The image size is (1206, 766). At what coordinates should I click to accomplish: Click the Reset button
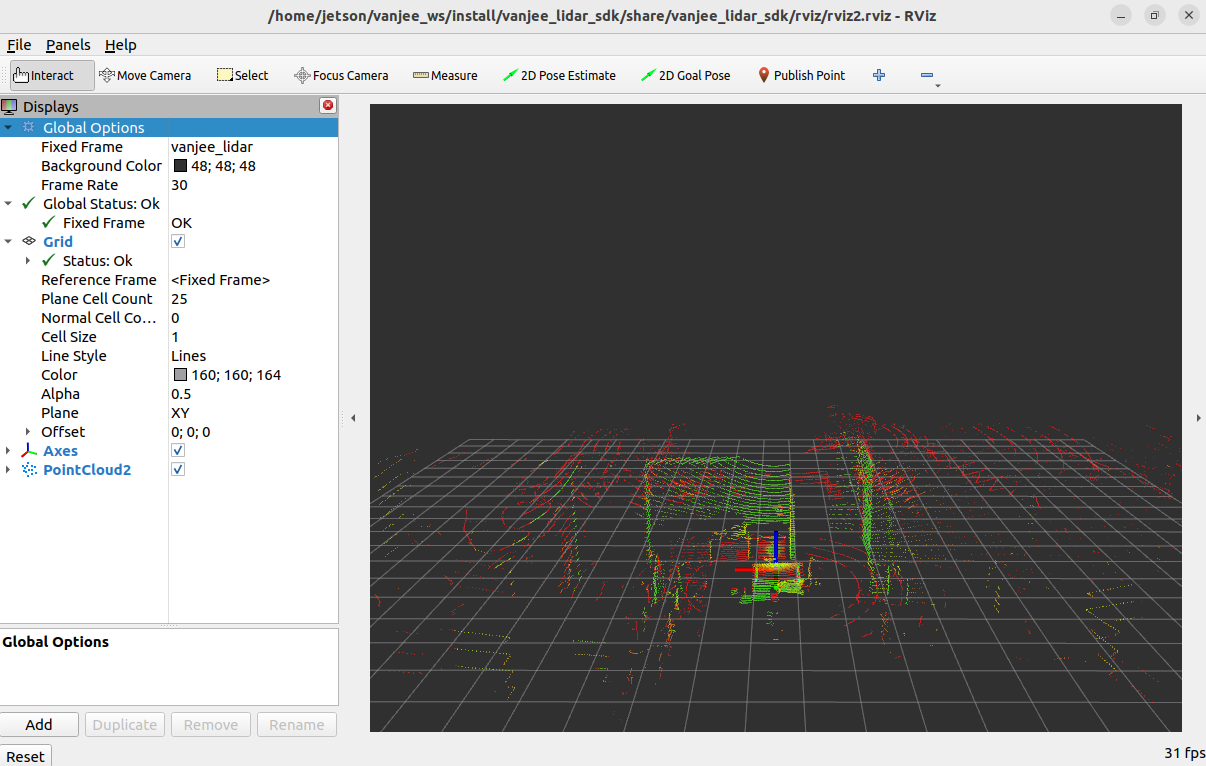25,756
